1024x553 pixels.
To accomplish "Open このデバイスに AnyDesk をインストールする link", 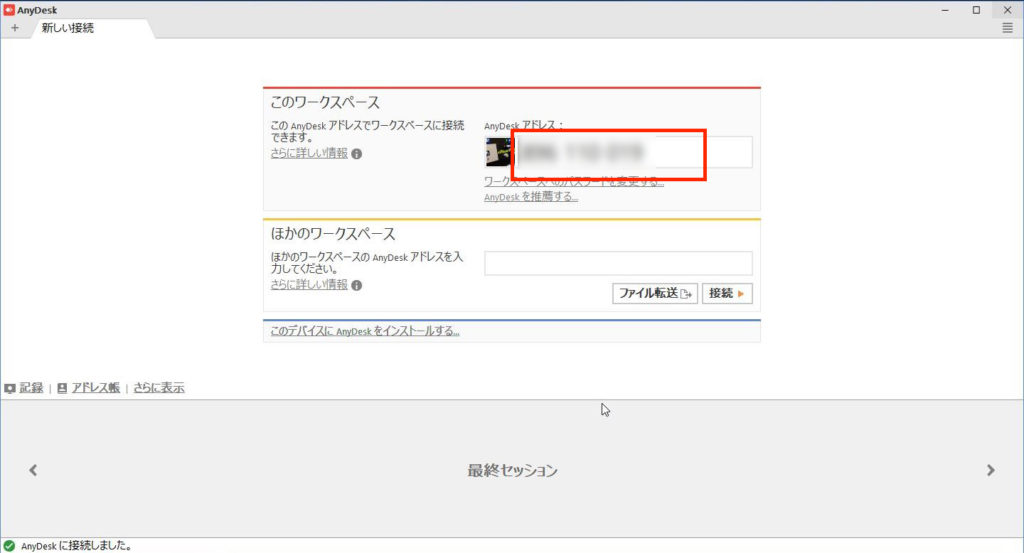I will tap(365, 331).
